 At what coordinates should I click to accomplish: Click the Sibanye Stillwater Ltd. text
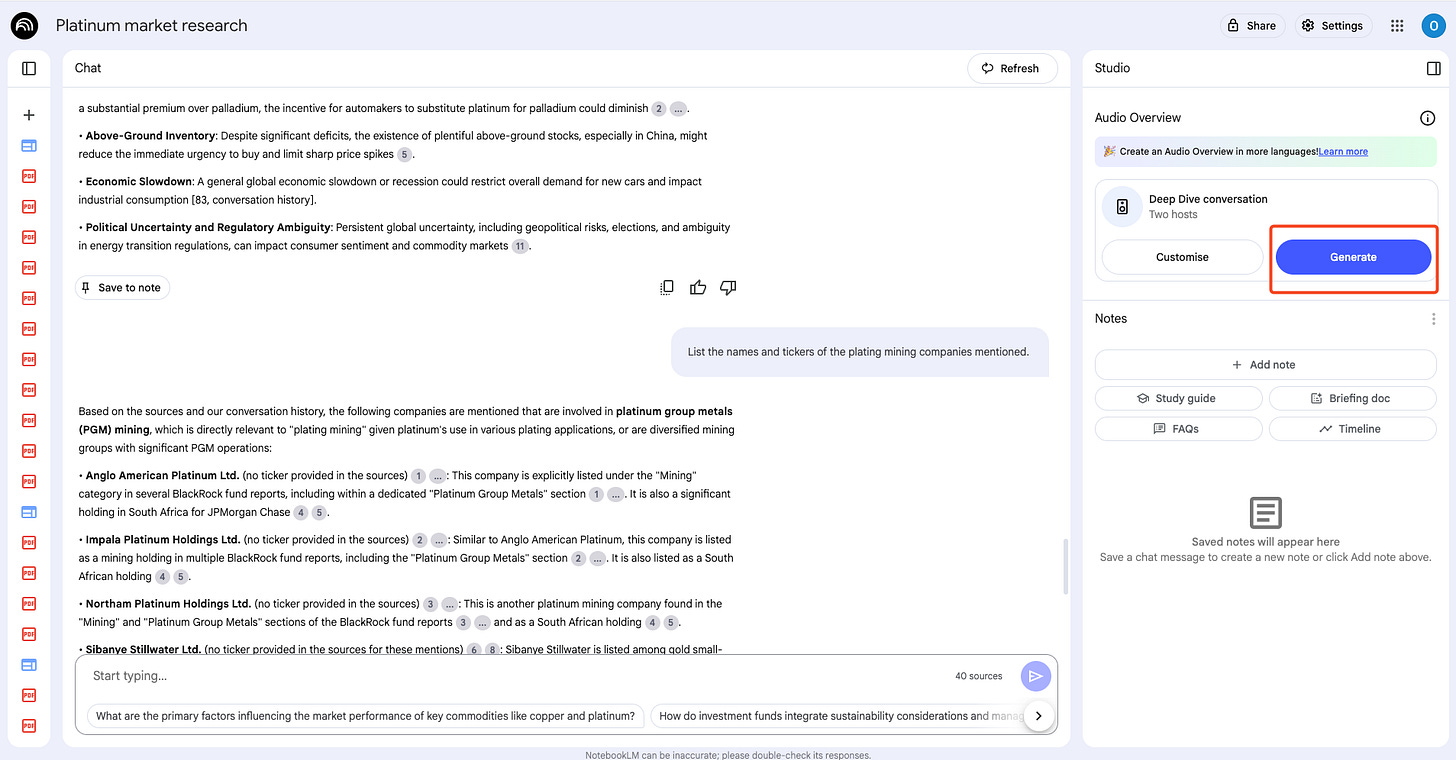pyautogui.click(x=143, y=650)
